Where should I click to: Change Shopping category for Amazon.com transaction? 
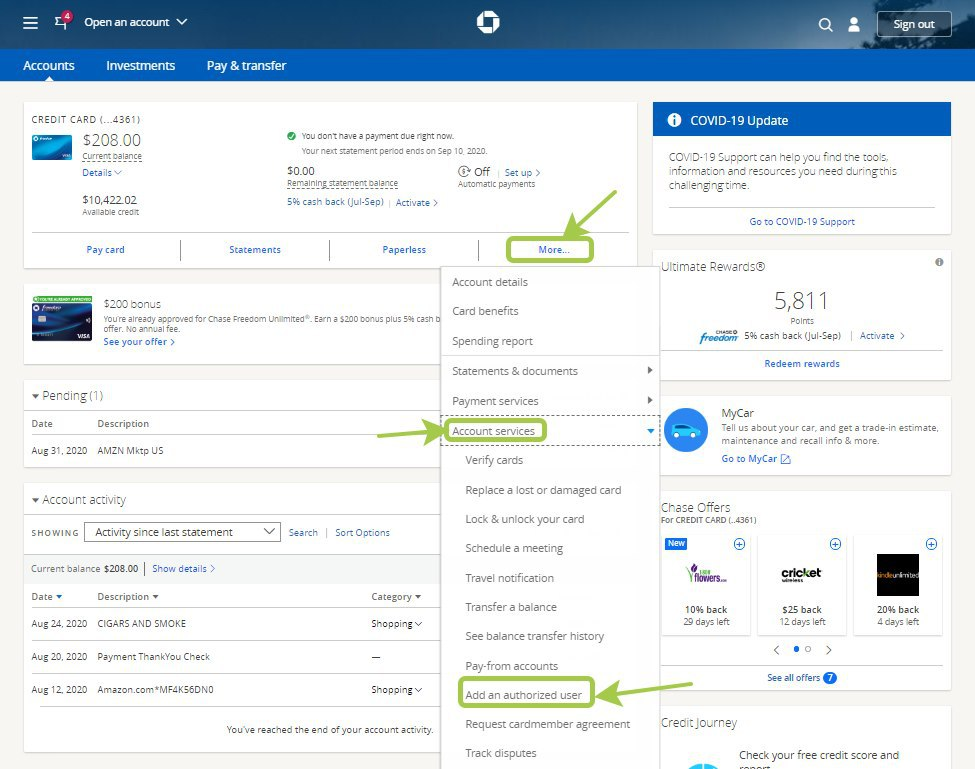(x=397, y=689)
